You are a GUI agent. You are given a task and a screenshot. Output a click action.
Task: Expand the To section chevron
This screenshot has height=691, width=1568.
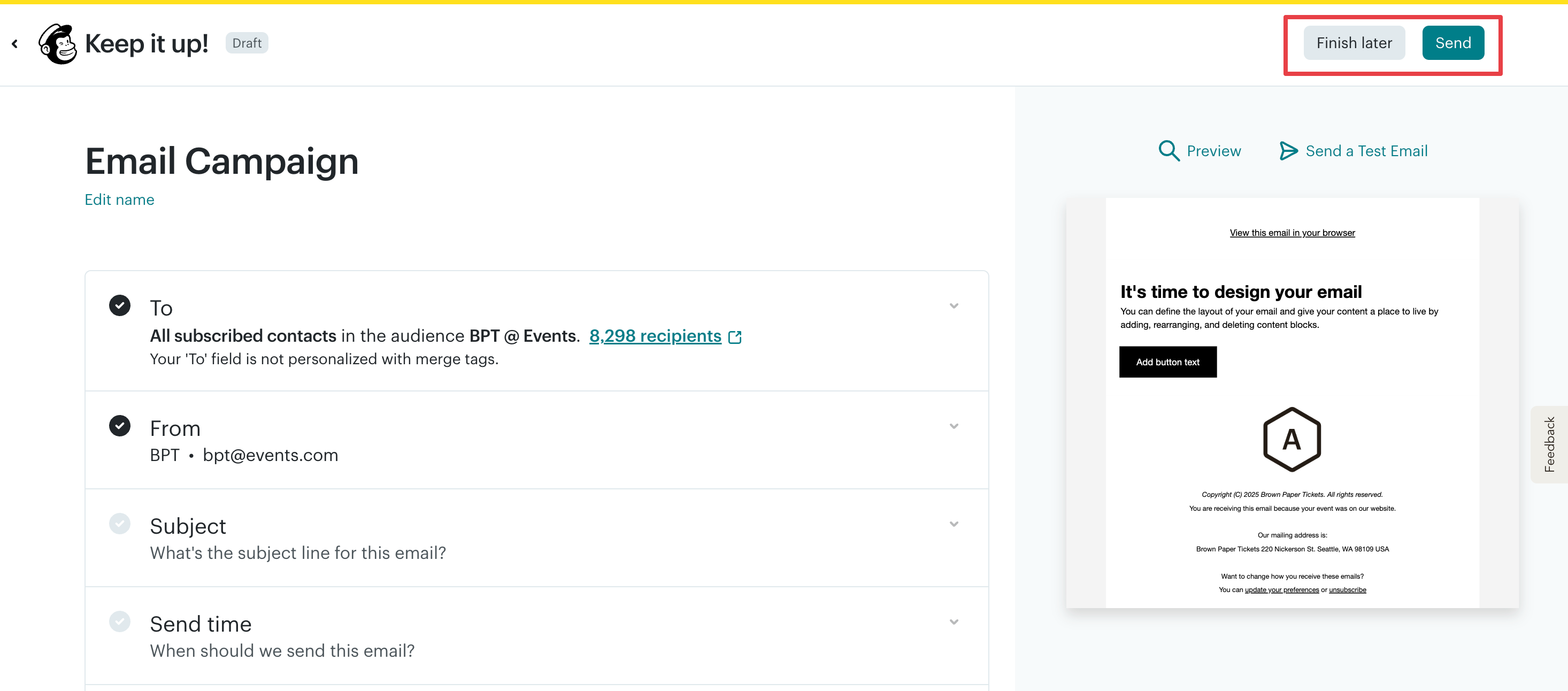(x=954, y=305)
